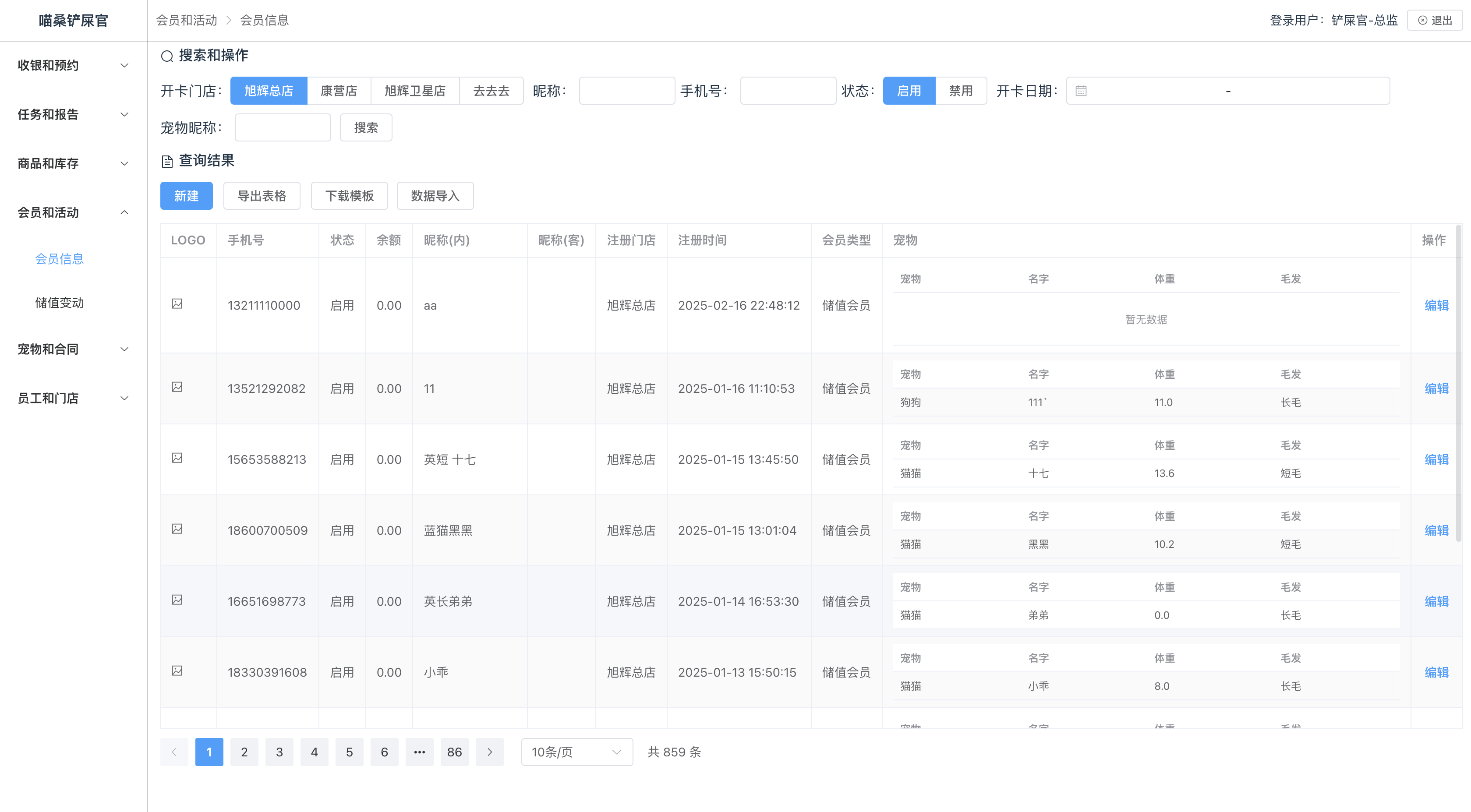Click the pagination ellipsis jump icon

click(x=419, y=752)
